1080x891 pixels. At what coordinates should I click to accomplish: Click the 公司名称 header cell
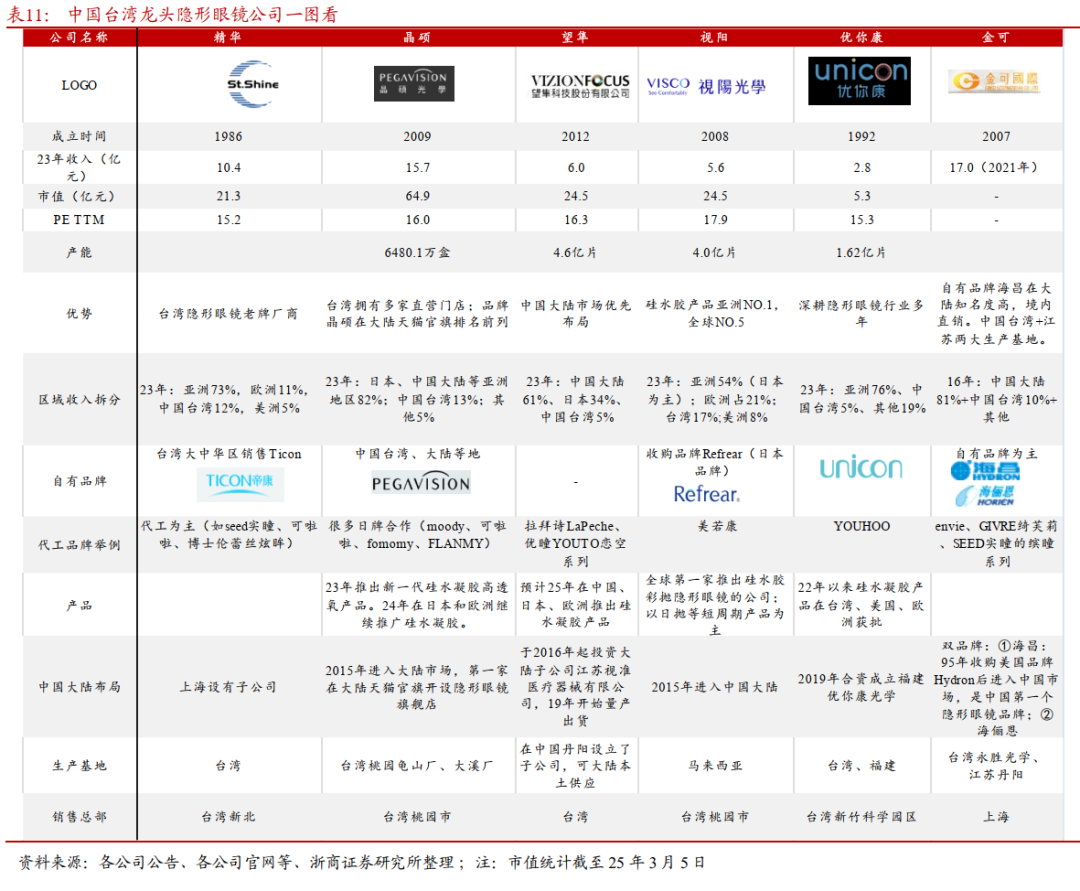click(79, 37)
